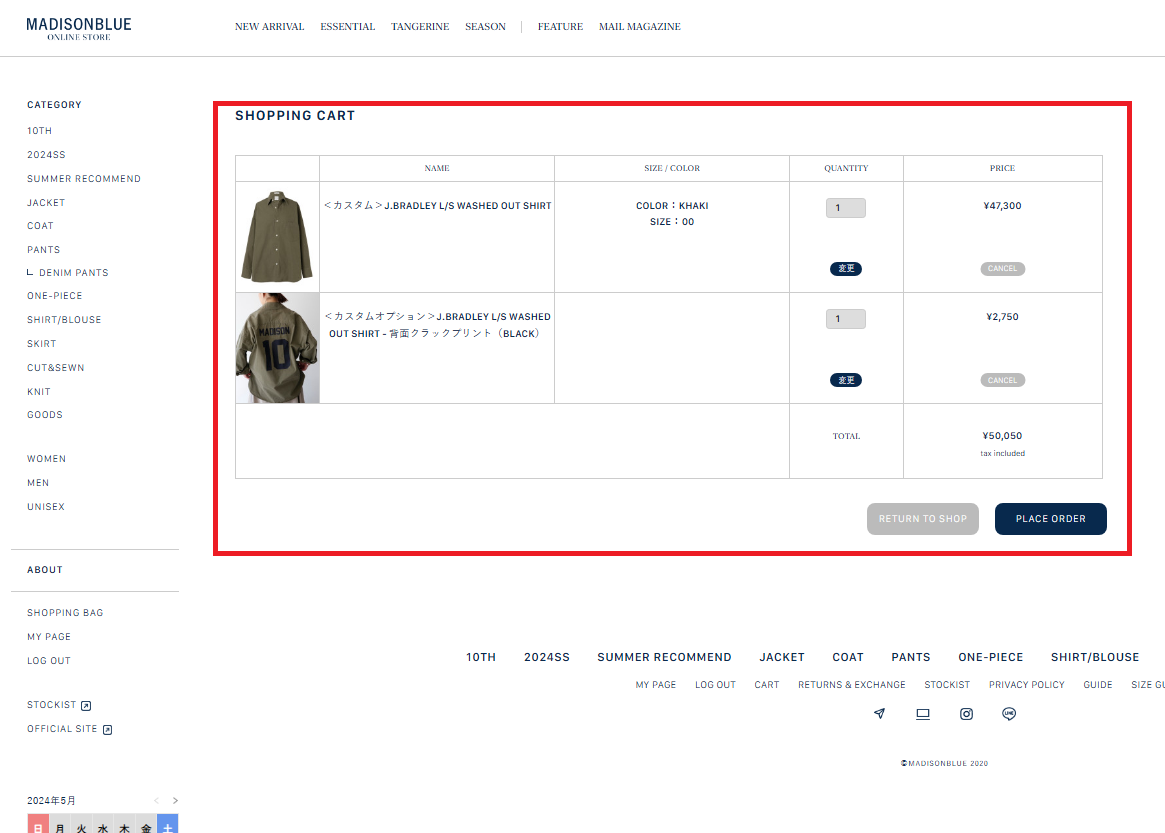Open CART in the footer links
The image size is (1165, 833).
767,684
